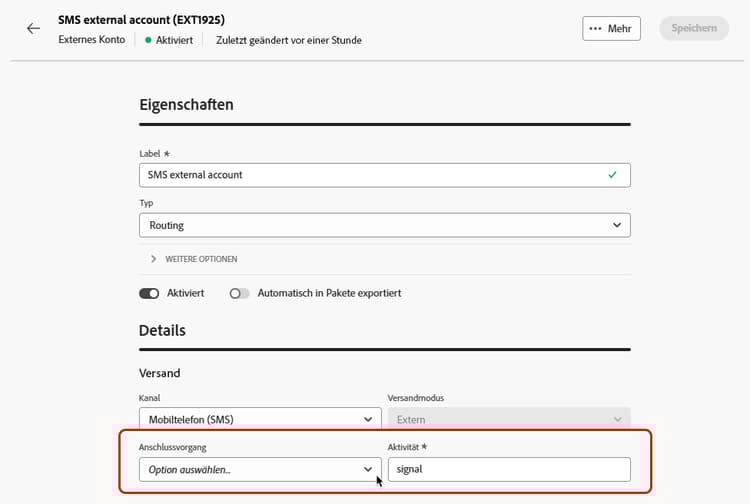Open the Mehr options menu

coord(611,28)
